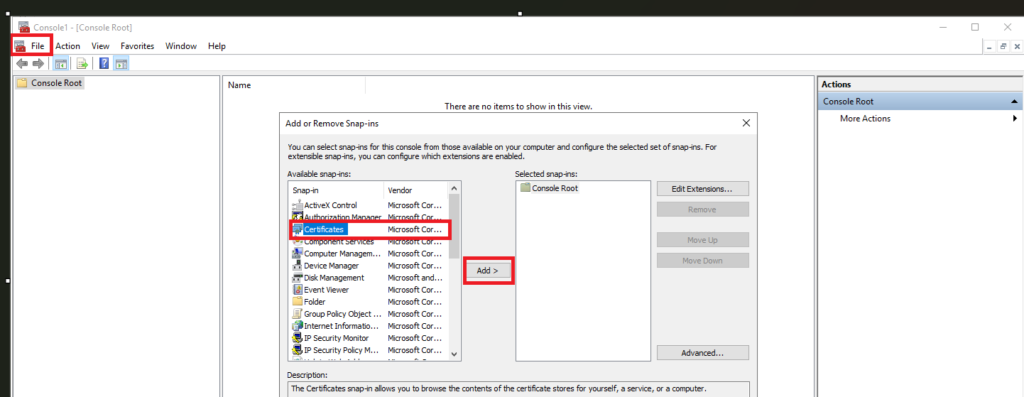Click the Edit Extensions... button
This screenshot has width=1024, height=397.
(703, 189)
